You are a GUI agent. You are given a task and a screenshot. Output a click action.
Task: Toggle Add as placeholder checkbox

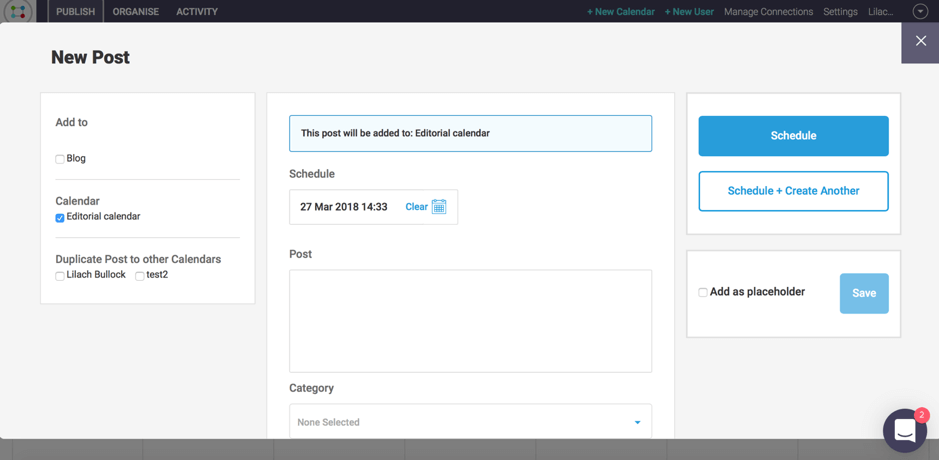703,292
